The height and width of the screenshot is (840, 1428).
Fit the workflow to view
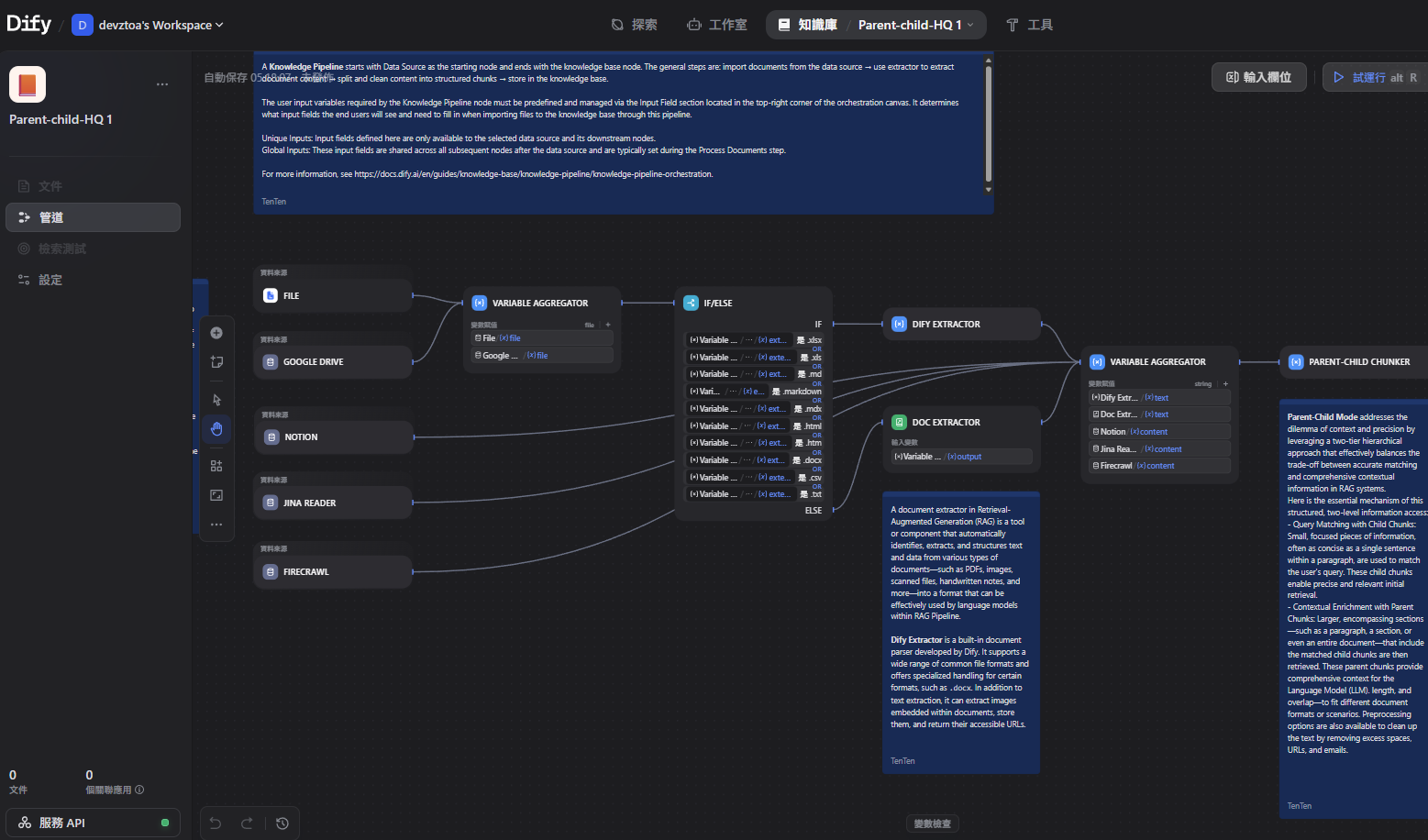(216, 495)
